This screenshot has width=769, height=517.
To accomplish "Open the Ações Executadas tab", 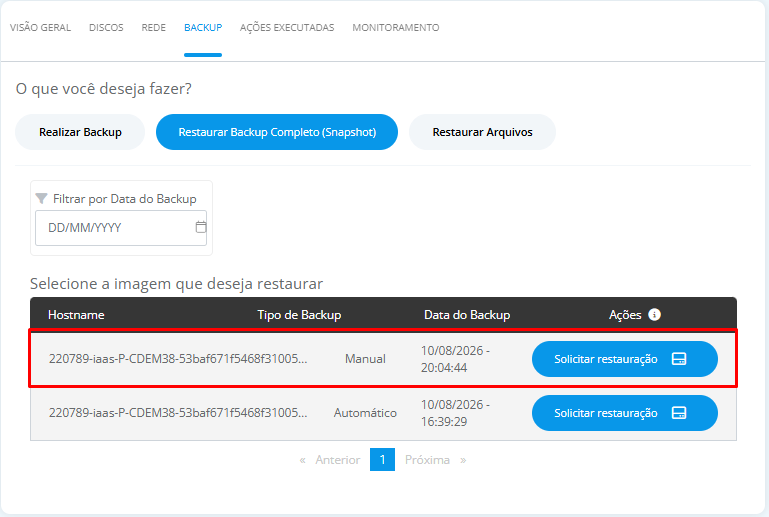I will 287,27.
